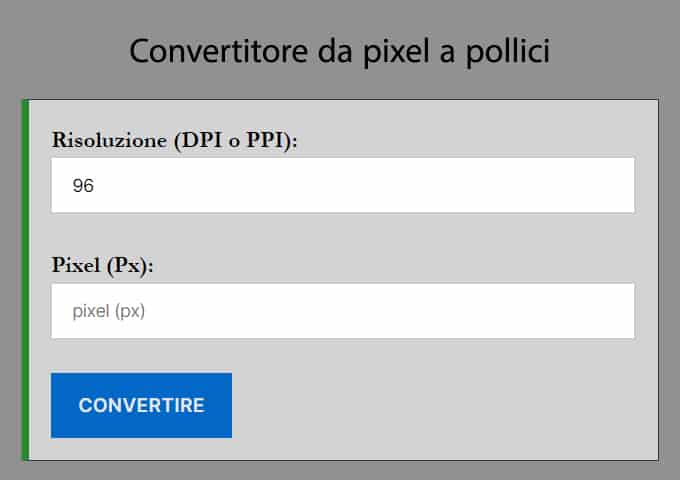The height and width of the screenshot is (480, 680).
Task: Focus the Risoluzione input field showing 96
Action: pyautogui.click(x=343, y=185)
